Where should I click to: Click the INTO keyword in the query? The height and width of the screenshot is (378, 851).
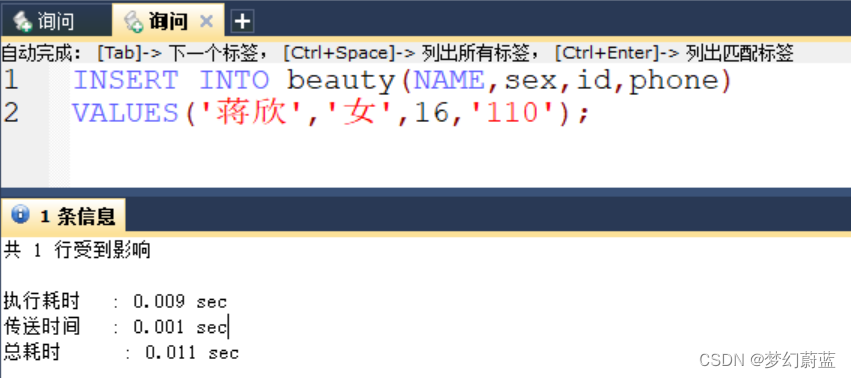[x=234, y=80]
